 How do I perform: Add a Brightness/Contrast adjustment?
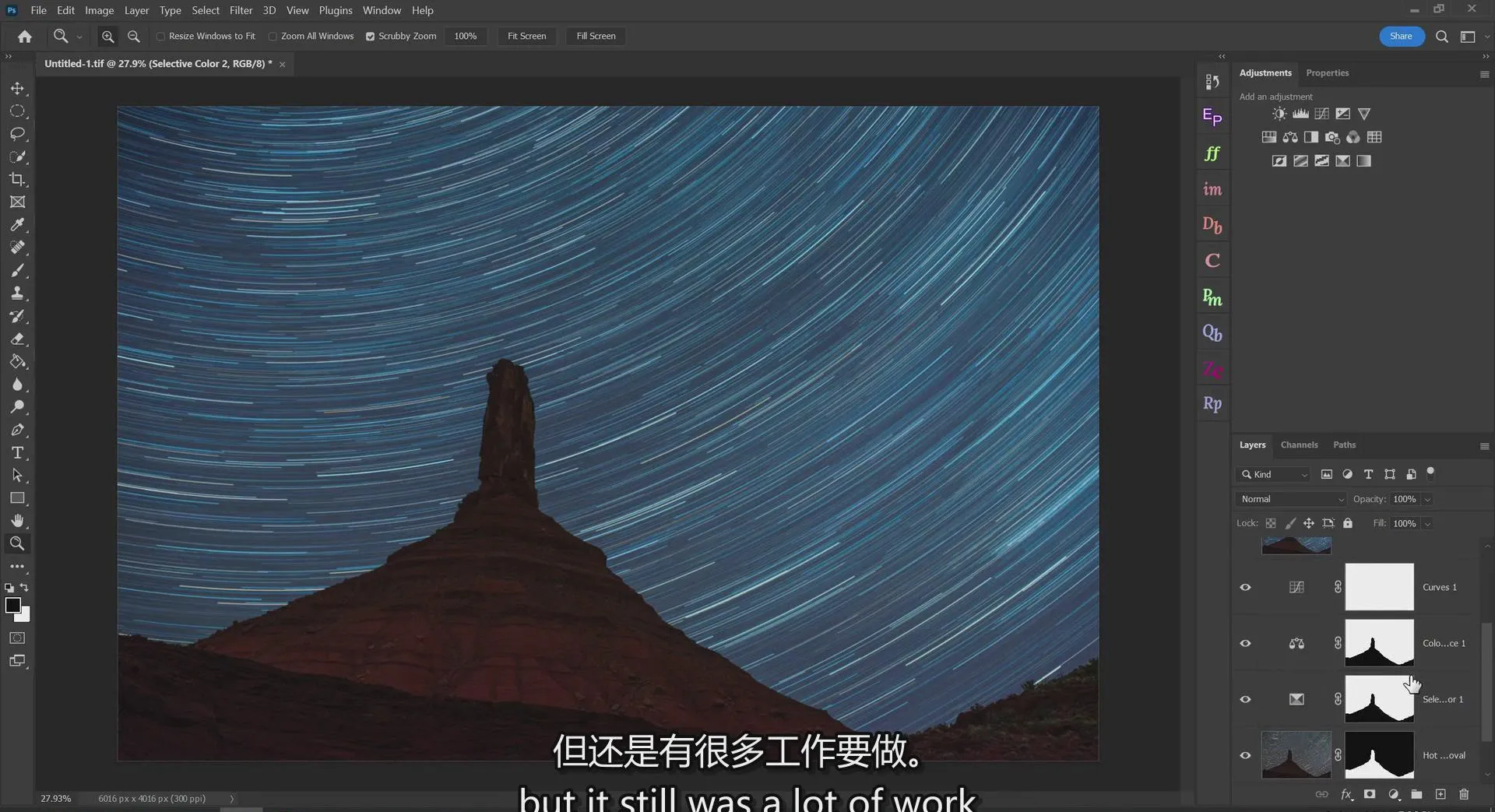click(x=1279, y=114)
